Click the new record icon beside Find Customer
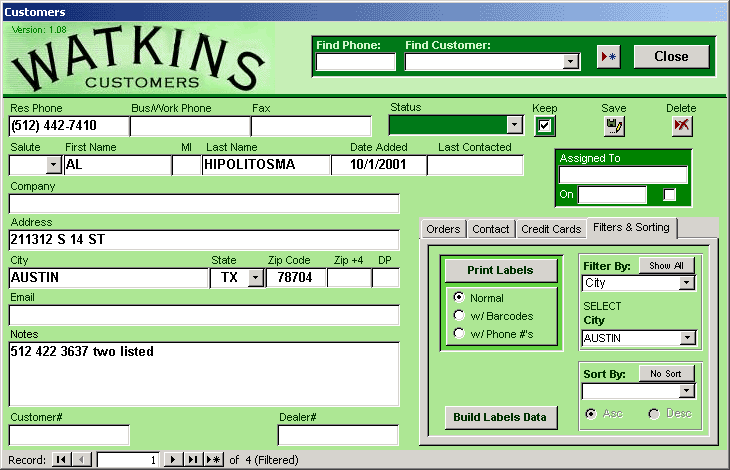 pyautogui.click(x=608, y=57)
